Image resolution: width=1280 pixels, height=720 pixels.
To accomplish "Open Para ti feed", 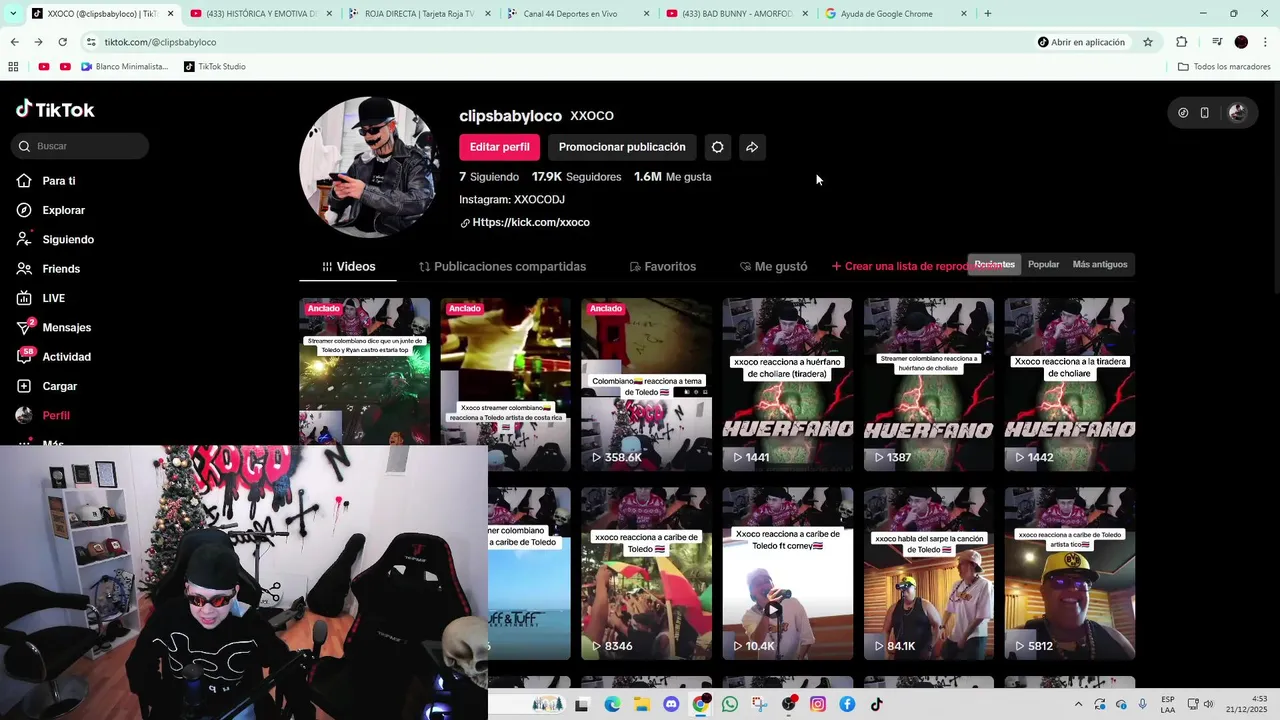I will click(58, 181).
